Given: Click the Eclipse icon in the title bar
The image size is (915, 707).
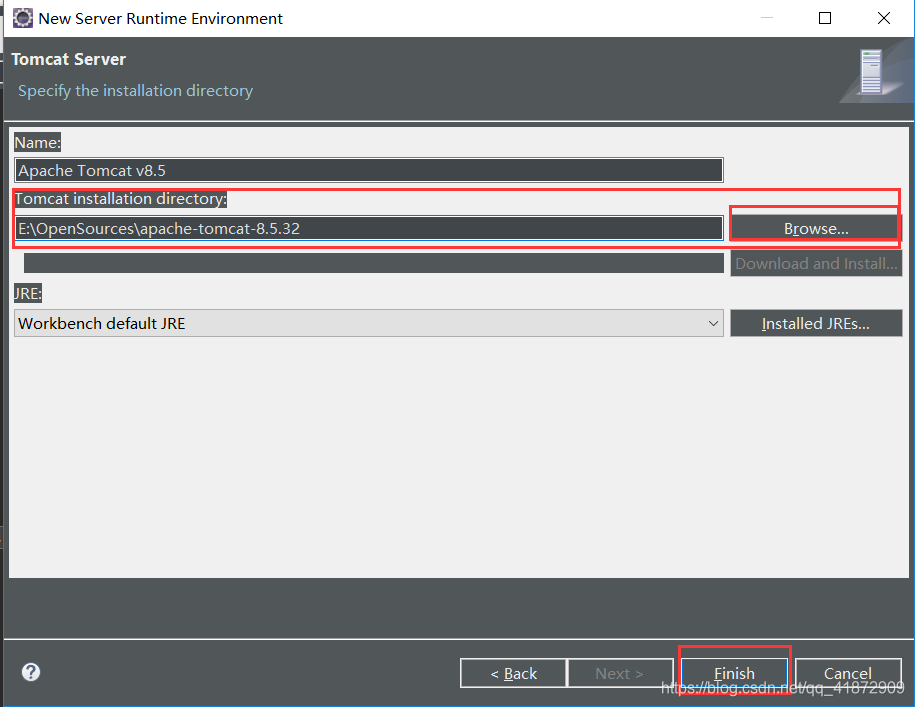Looking at the screenshot, I should tap(23, 18).
